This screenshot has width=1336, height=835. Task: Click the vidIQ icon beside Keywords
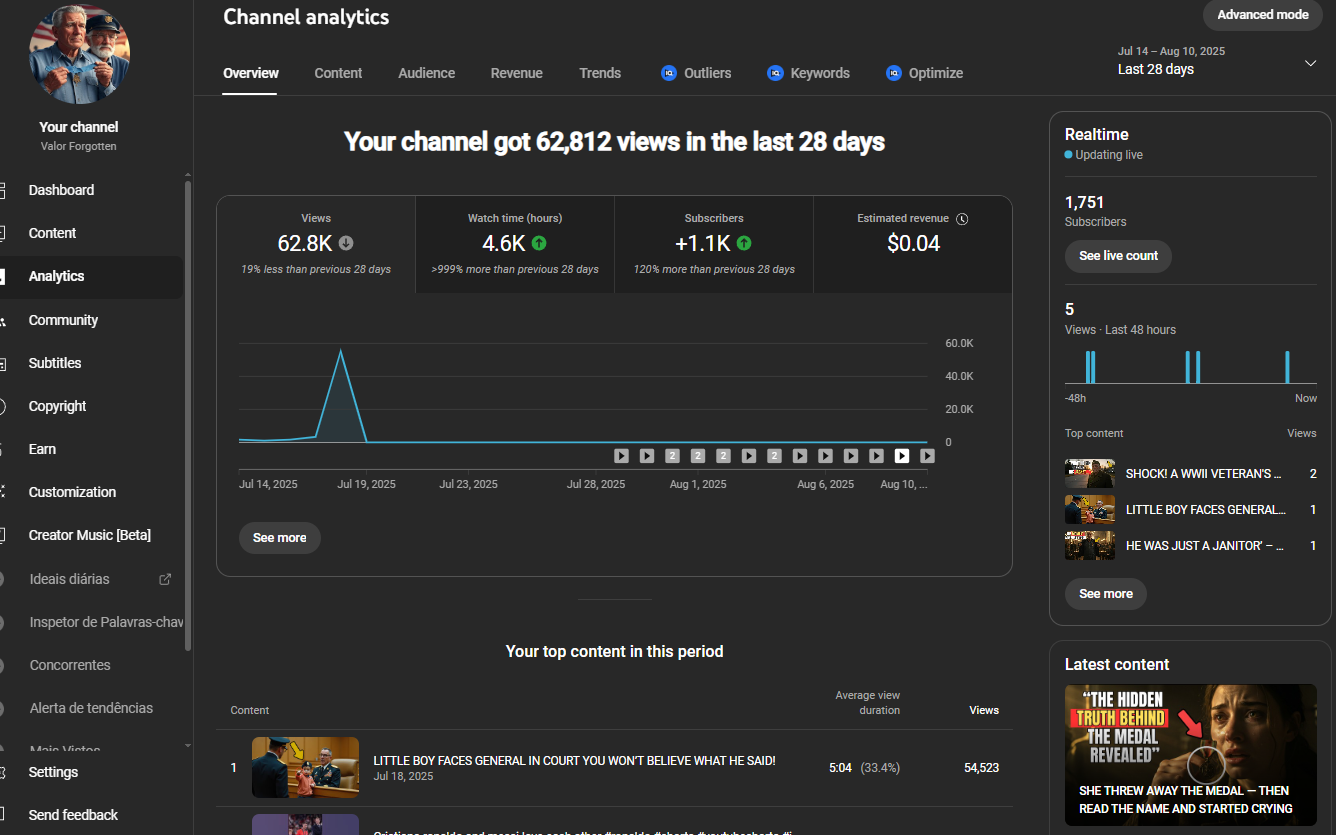click(775, 73)
